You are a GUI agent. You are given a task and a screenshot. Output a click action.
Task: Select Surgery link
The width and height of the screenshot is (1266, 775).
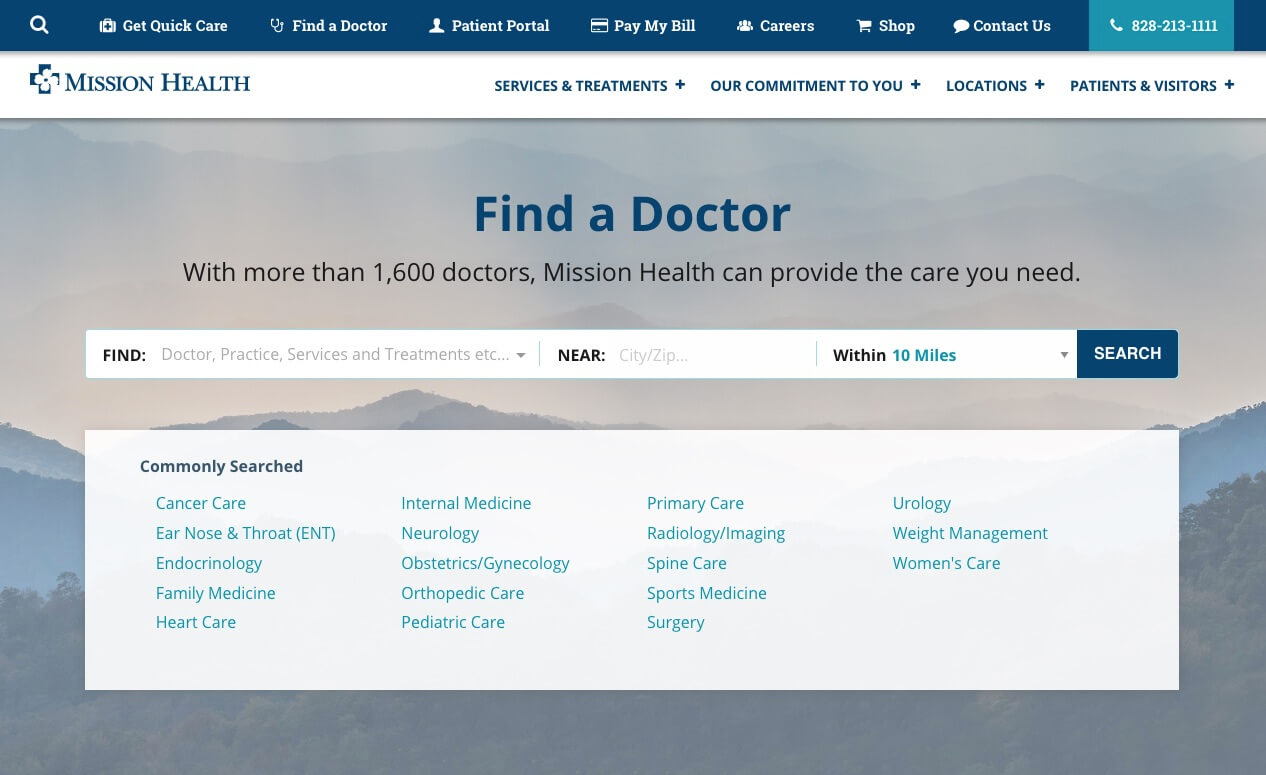[x=676, y=622]
